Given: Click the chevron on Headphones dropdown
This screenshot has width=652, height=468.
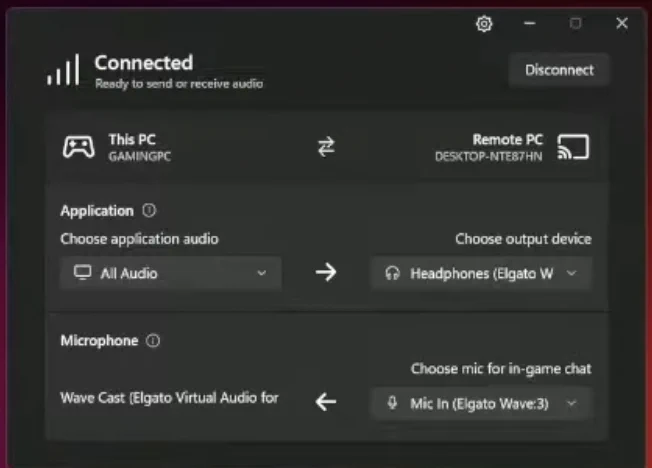Looking at the screenshot, I should (572, 273).
